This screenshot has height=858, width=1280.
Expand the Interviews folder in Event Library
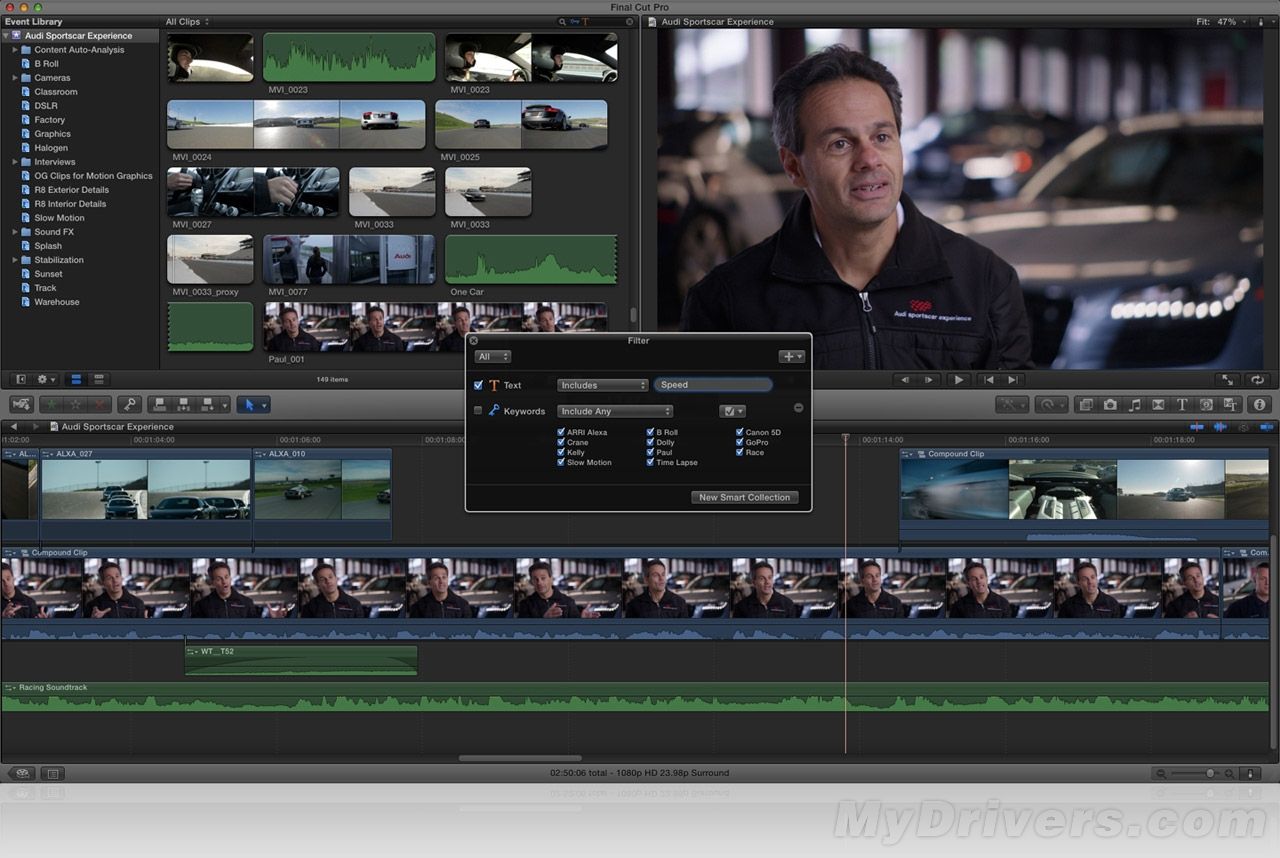[x=15, y=161]
